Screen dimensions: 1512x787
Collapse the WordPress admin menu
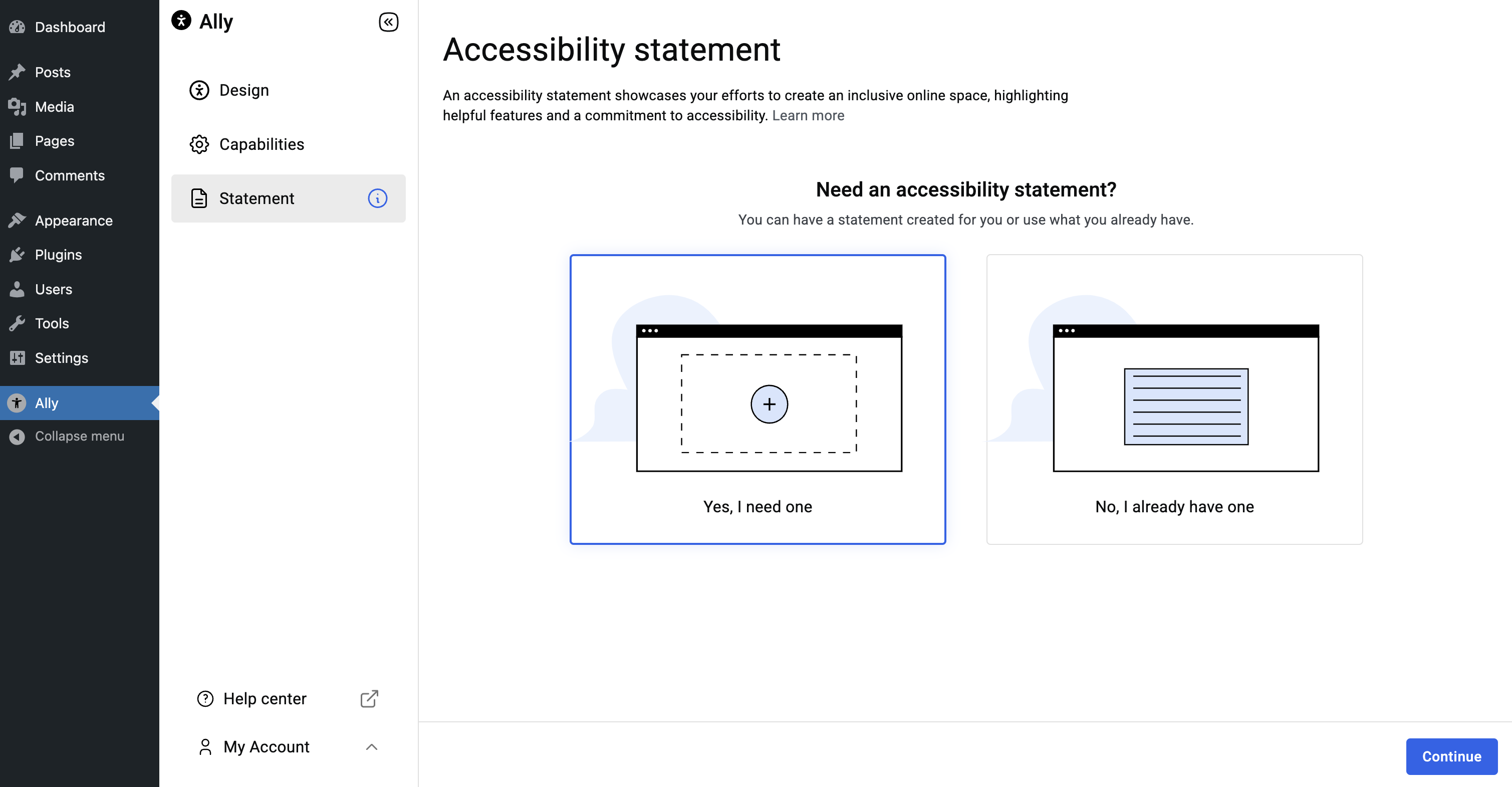pyautogui.click(x=80, y=437)
